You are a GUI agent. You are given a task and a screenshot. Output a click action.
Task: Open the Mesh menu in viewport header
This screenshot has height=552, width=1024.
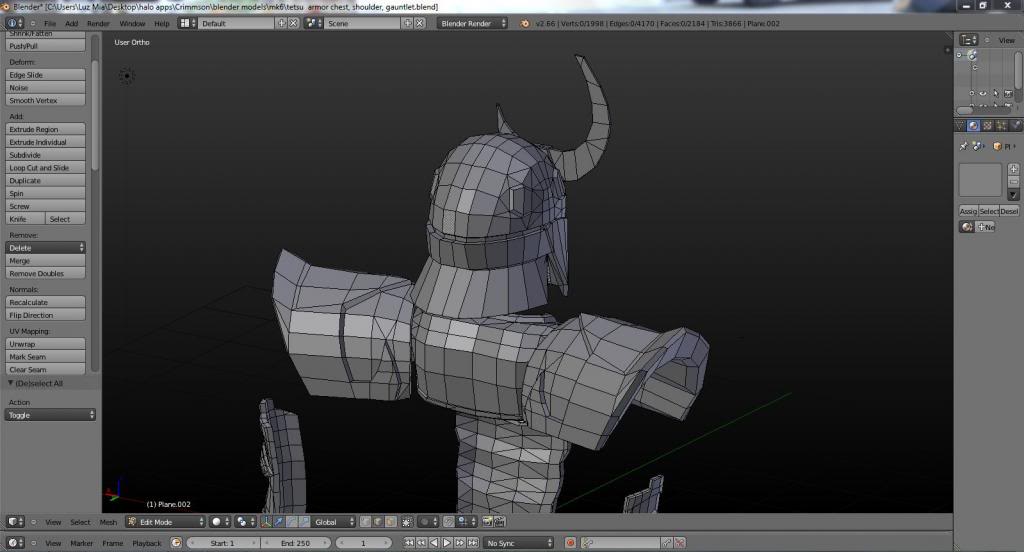108,522
